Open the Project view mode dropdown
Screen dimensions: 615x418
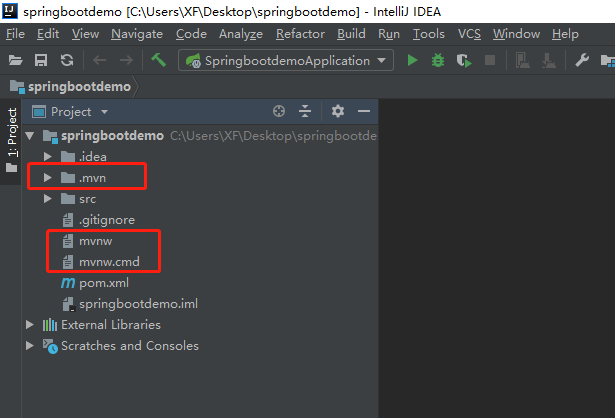[x=104, y=112]
